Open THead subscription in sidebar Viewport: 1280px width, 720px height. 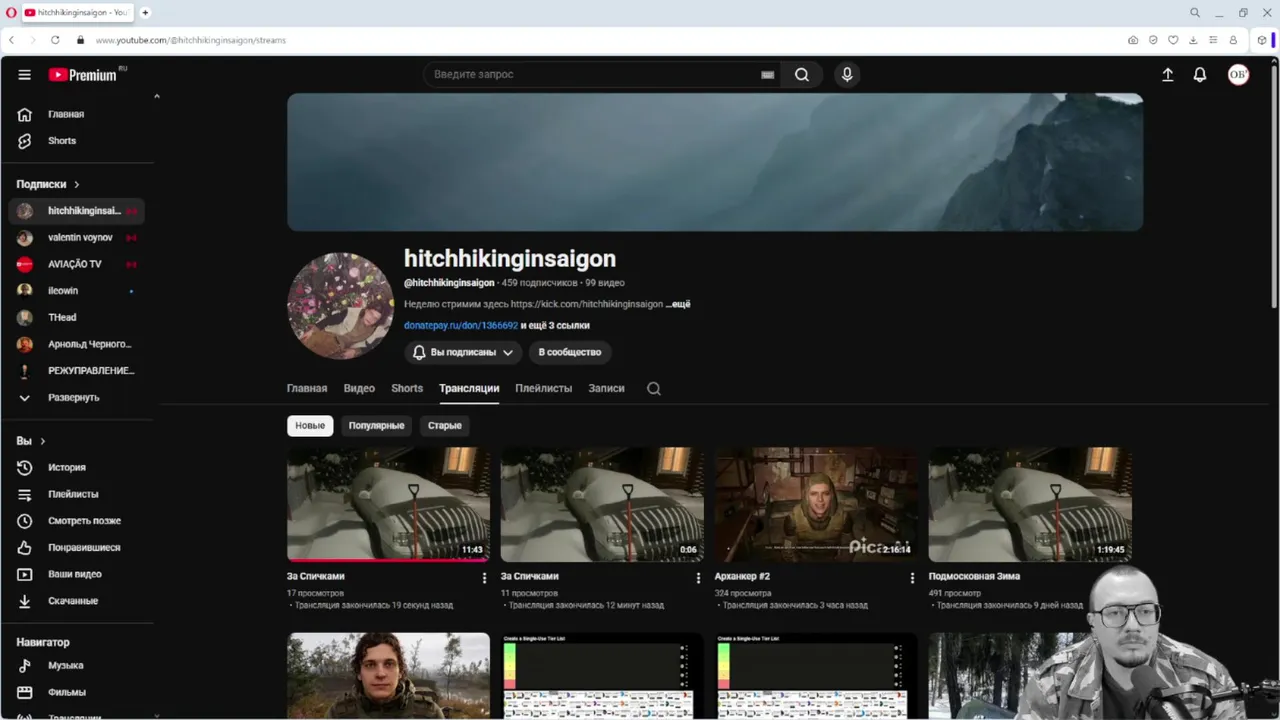(x=76, y=317)
